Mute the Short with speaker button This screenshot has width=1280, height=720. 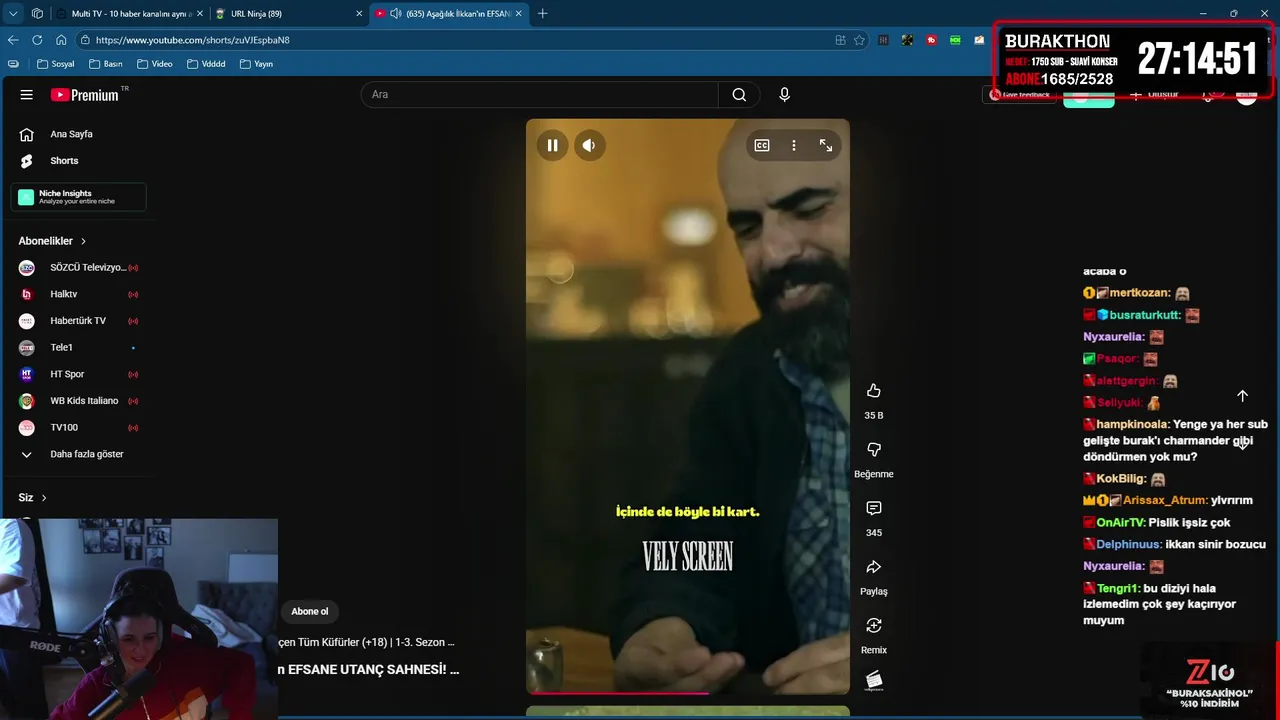click(x=589, y=145)
